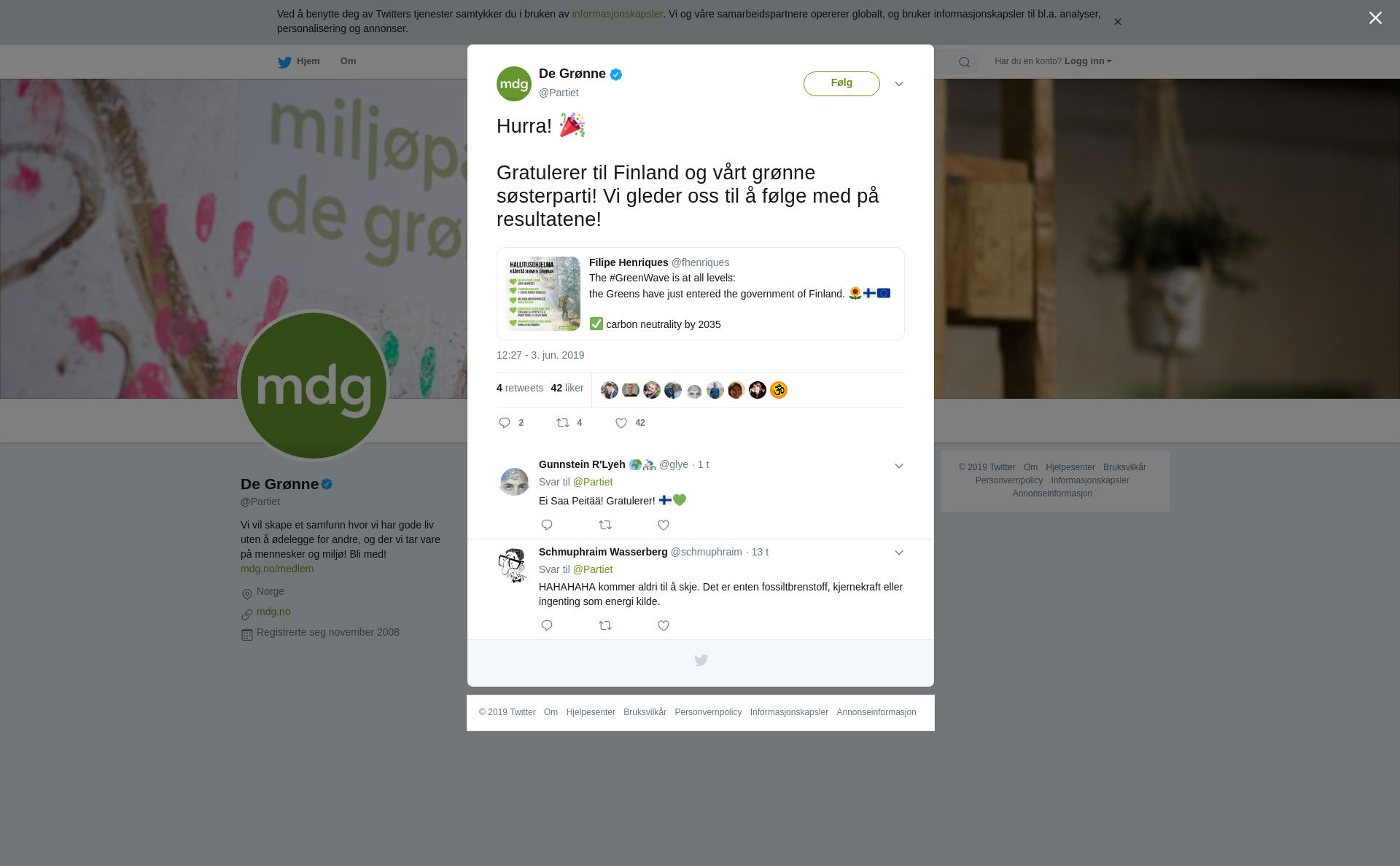Open the mdg.no/medlem link
This screenshot has height=866, width=1400.
click(x=277, y=569)
